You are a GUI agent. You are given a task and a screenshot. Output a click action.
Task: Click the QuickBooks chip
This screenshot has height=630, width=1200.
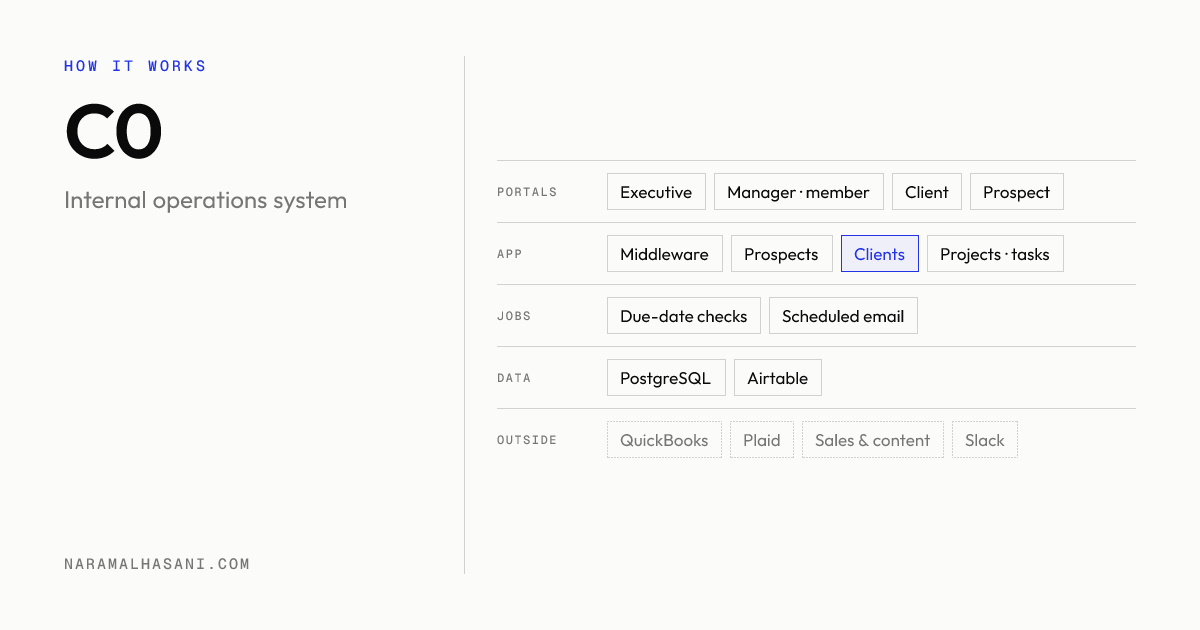[x=664, y=440]
